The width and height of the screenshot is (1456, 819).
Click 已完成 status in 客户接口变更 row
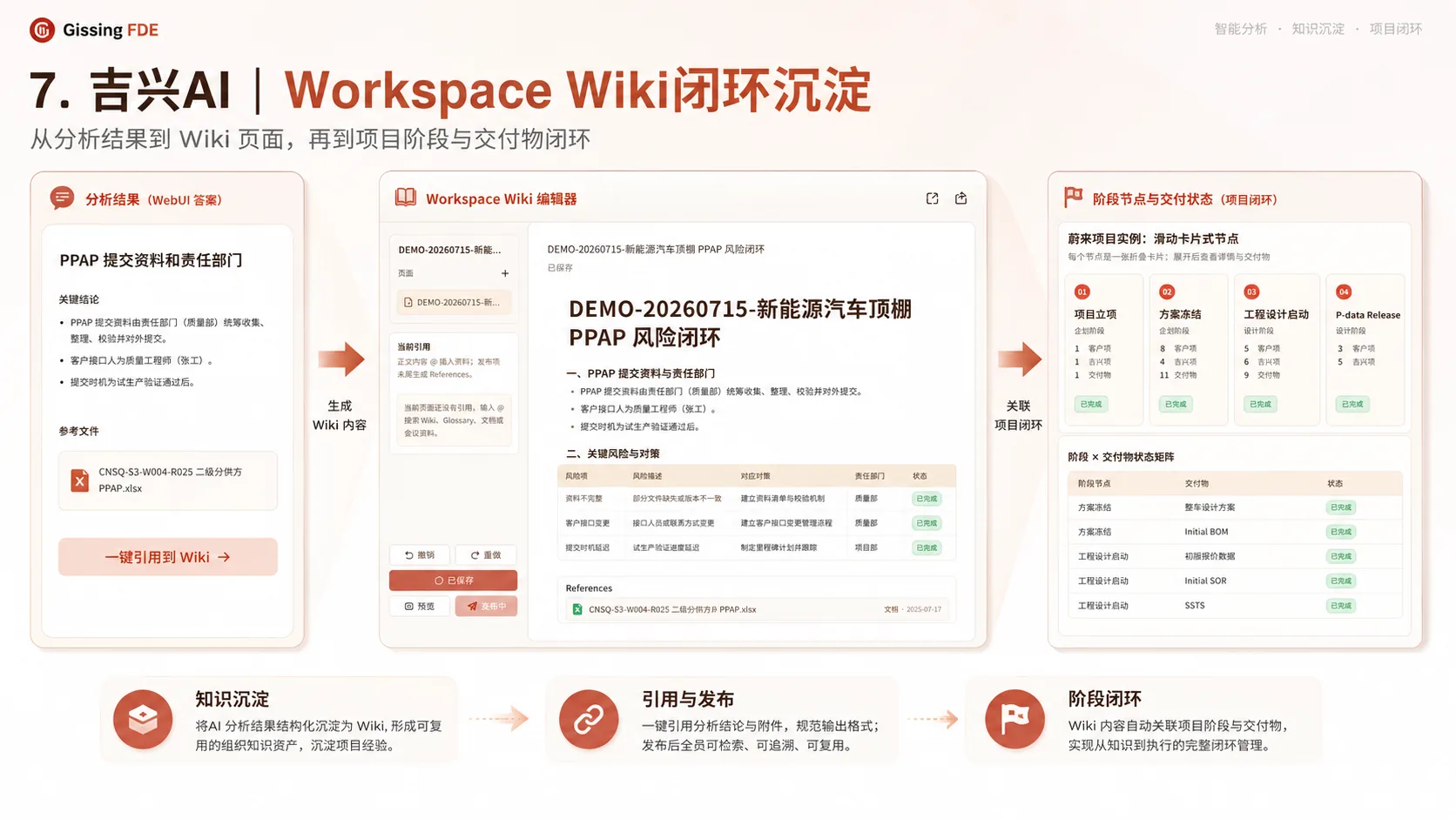click(927, 523)
